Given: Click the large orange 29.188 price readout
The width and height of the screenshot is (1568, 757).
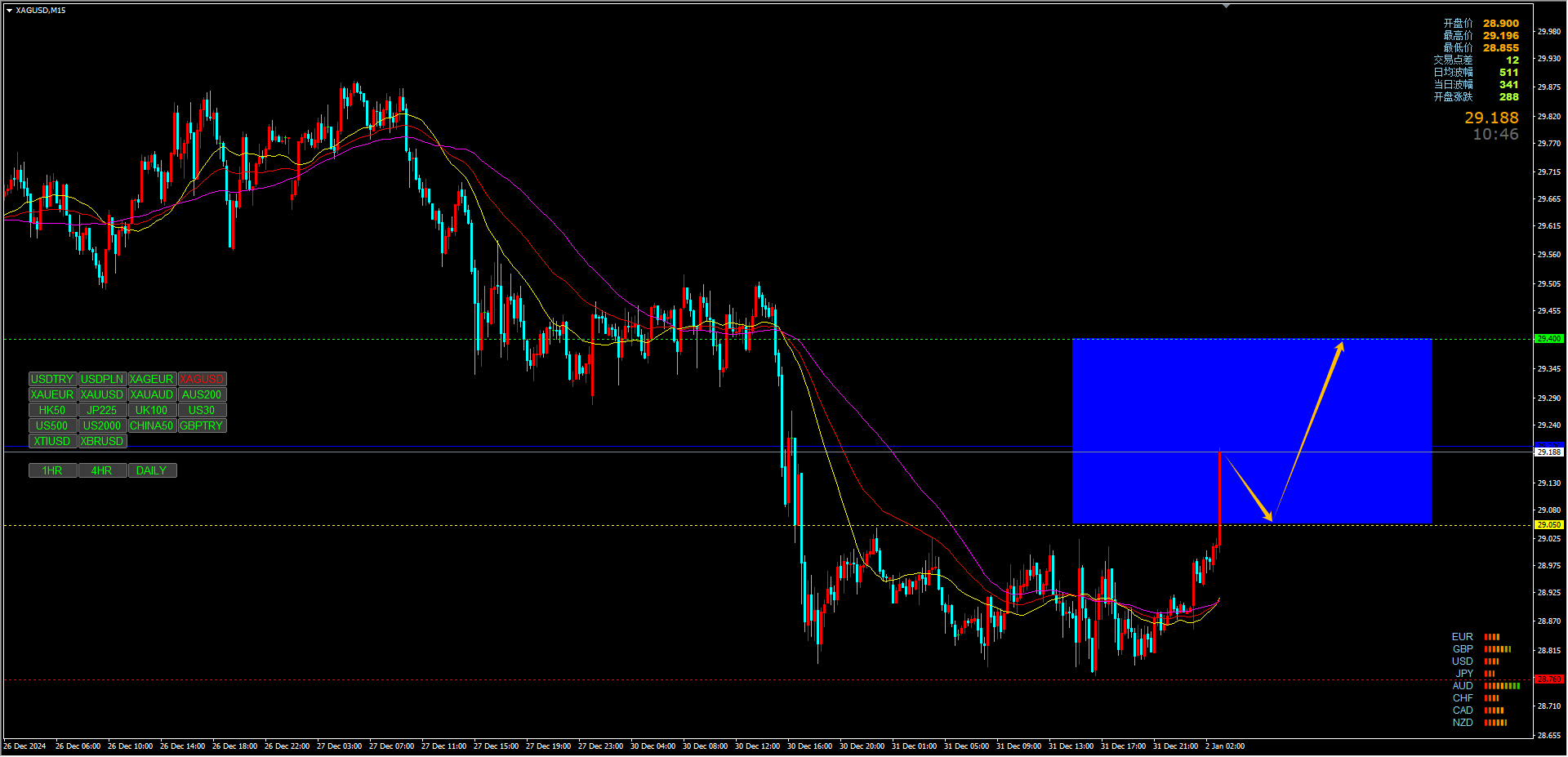Looking at the screenshot, I should pyautogui.click(x=1491, y=118).
